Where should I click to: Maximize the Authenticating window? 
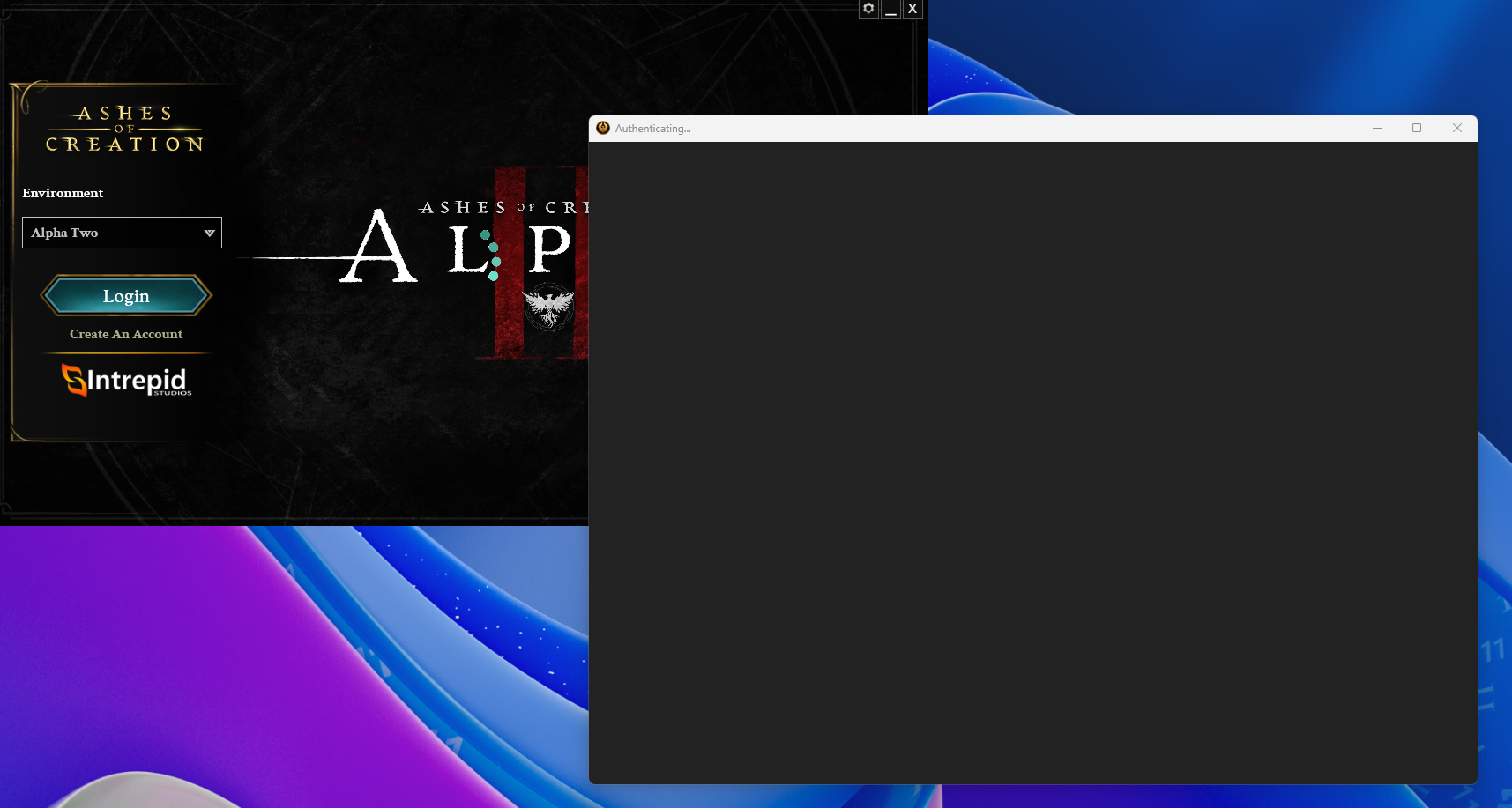[x=1417, y=128]
